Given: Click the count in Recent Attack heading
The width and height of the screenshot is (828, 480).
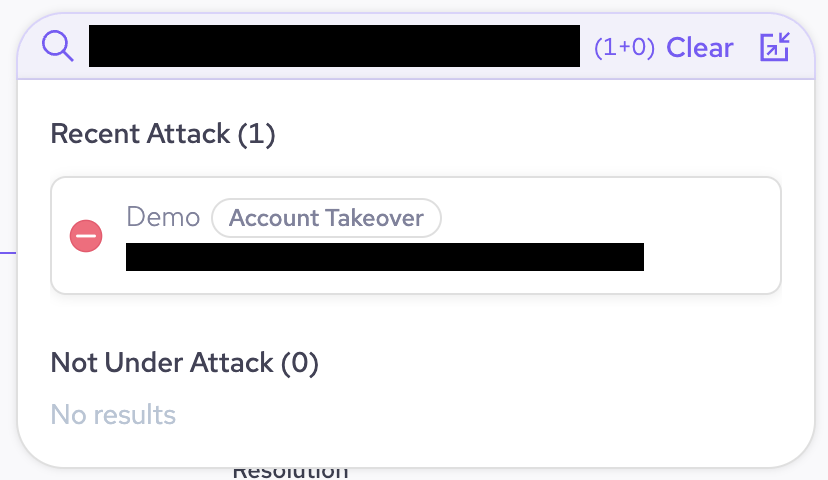Looking at the screenshot, I should [x=257, y=134].
